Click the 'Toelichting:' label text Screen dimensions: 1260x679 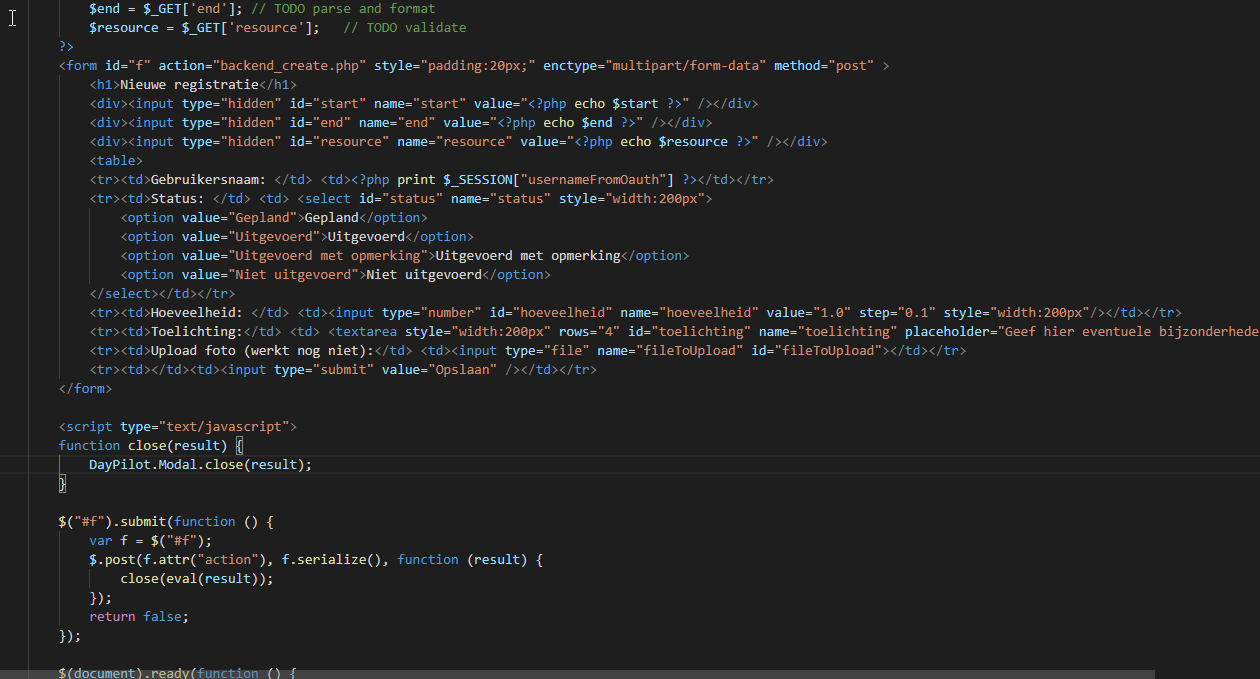(197, 331)
